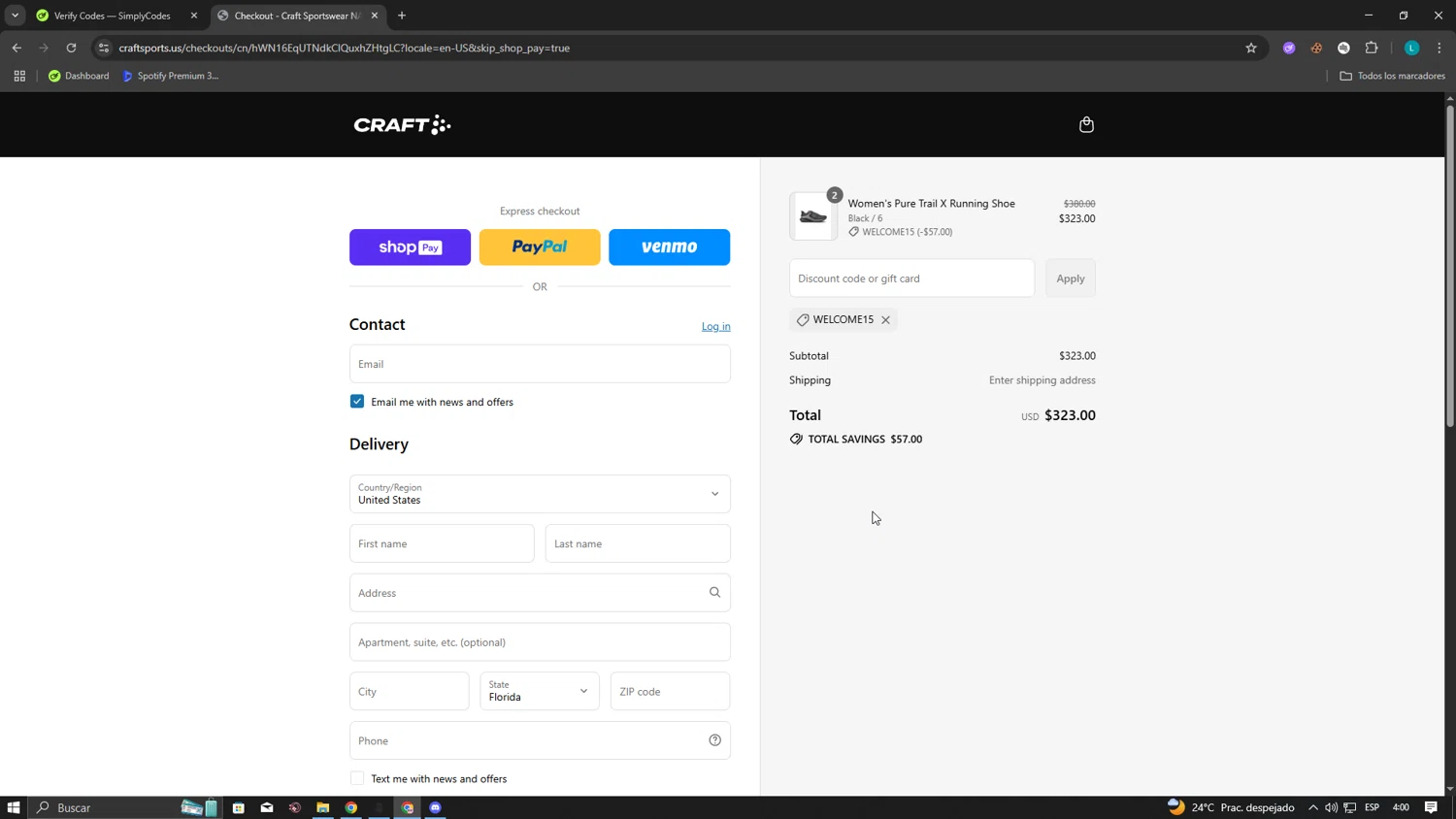1456x819 pixels.
Task: Open the Dashboard bookmark
Action: coord(79,76)
